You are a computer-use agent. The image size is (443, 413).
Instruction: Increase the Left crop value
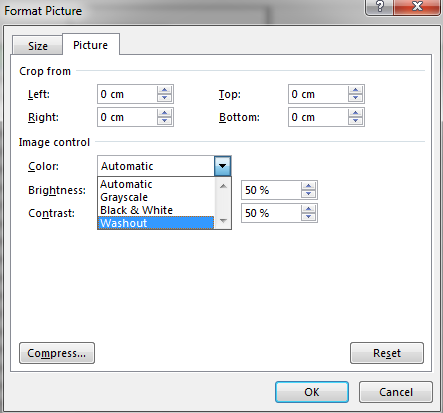pos(164,90)
